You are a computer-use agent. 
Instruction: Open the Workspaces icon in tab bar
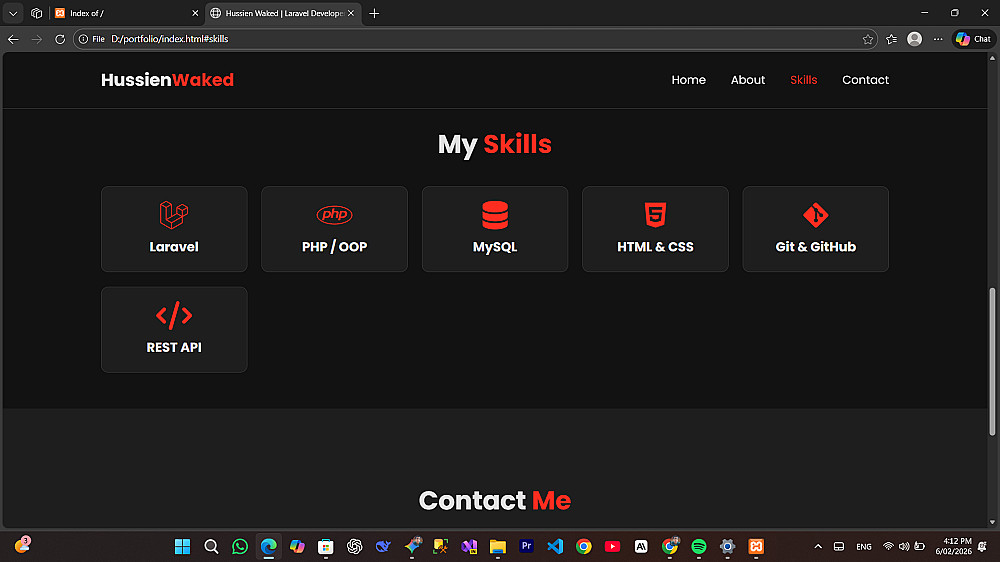point(36,13)
